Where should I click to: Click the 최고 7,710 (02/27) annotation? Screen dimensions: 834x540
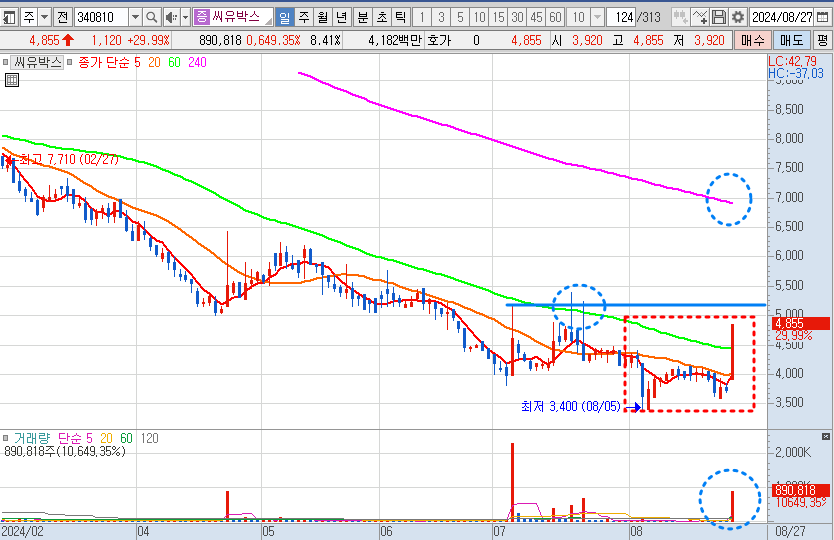[x=69, y=159]
